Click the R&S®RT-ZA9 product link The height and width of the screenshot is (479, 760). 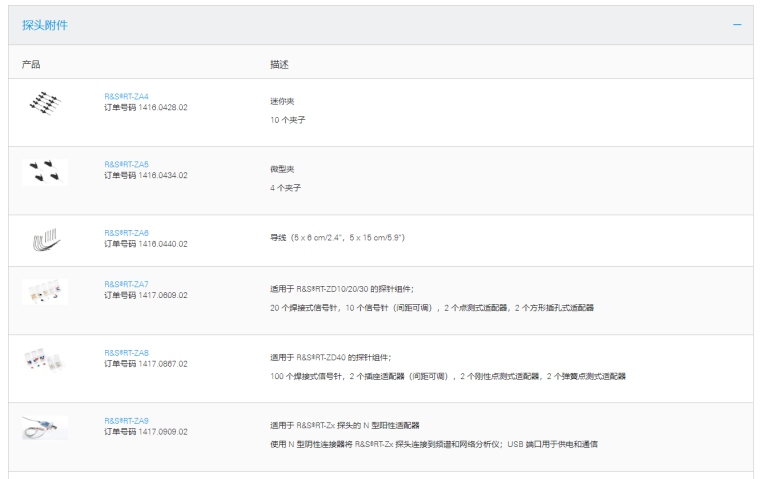pyautogui.click(x=126, y=421)
